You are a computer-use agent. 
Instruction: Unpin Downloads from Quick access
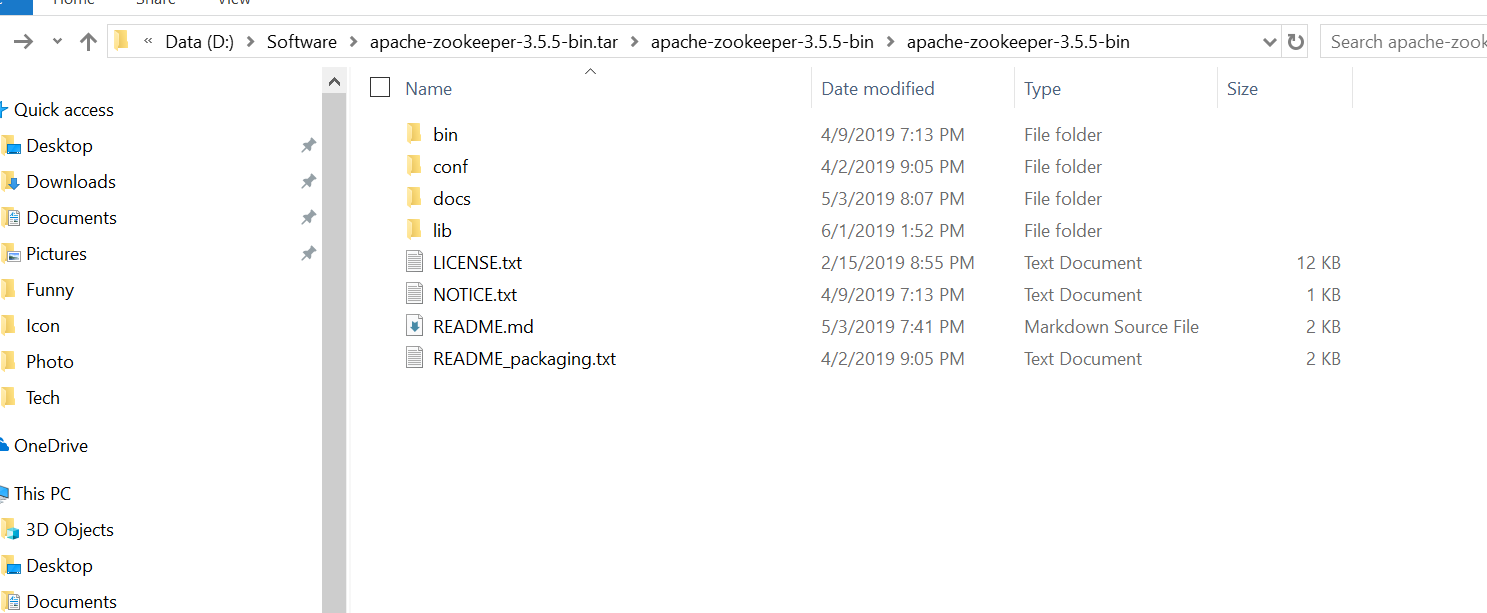(x=308, y=182)
